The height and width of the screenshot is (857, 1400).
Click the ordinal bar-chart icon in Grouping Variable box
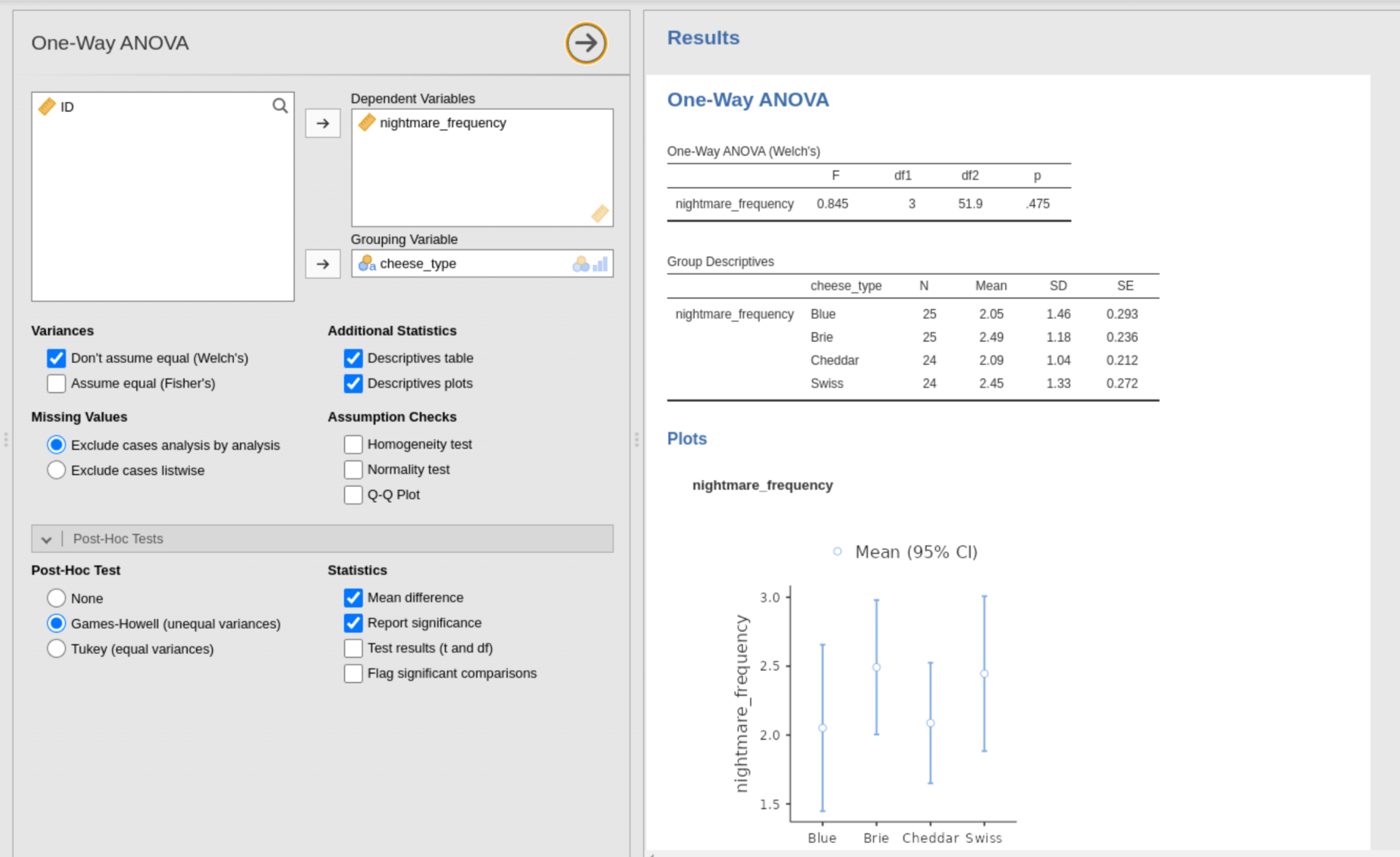pos(600,264)
